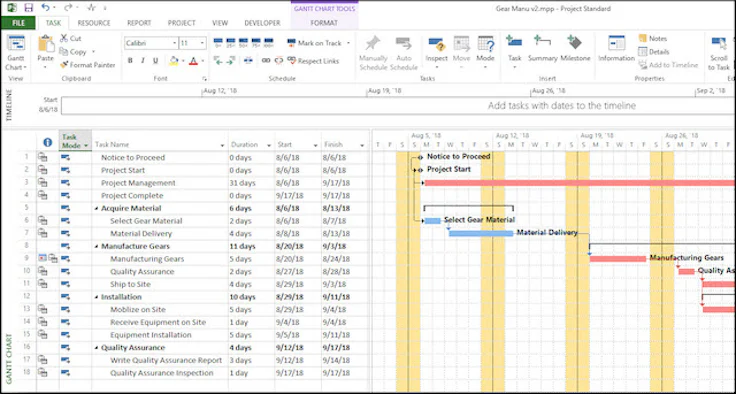Image resolution: width=736 pixels, height=394 pixels.
Task: Open Gantt Chart Tools FORMAT tab
Action: pos(324,23)
